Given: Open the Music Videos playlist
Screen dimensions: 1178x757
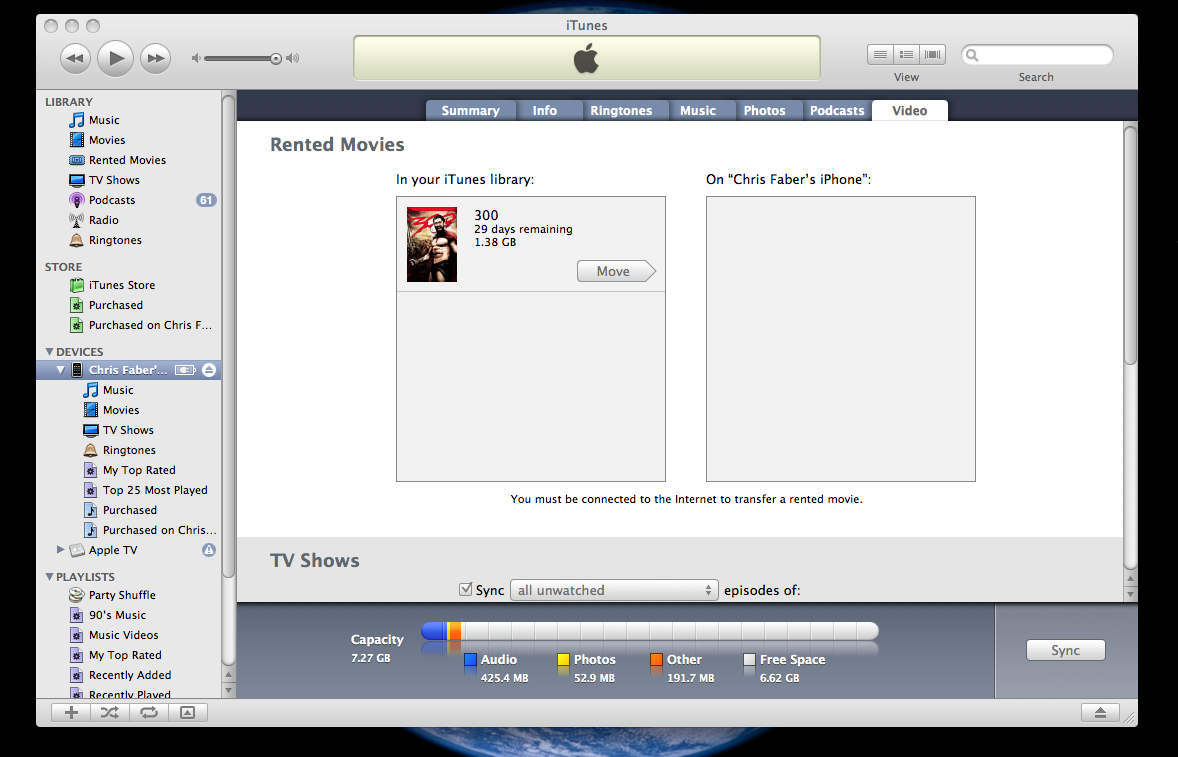Looking at the screenshot, I should 123,635.
